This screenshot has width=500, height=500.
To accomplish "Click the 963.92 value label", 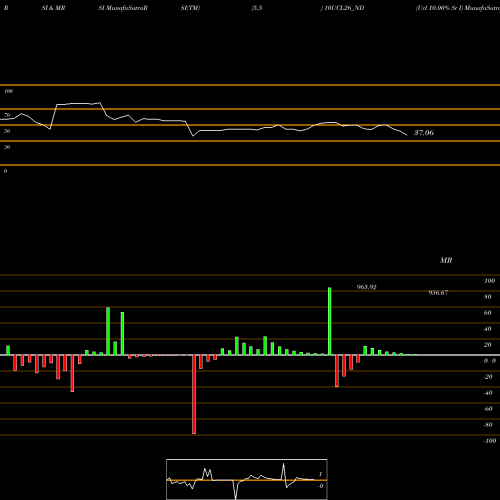I will [367, 287].
